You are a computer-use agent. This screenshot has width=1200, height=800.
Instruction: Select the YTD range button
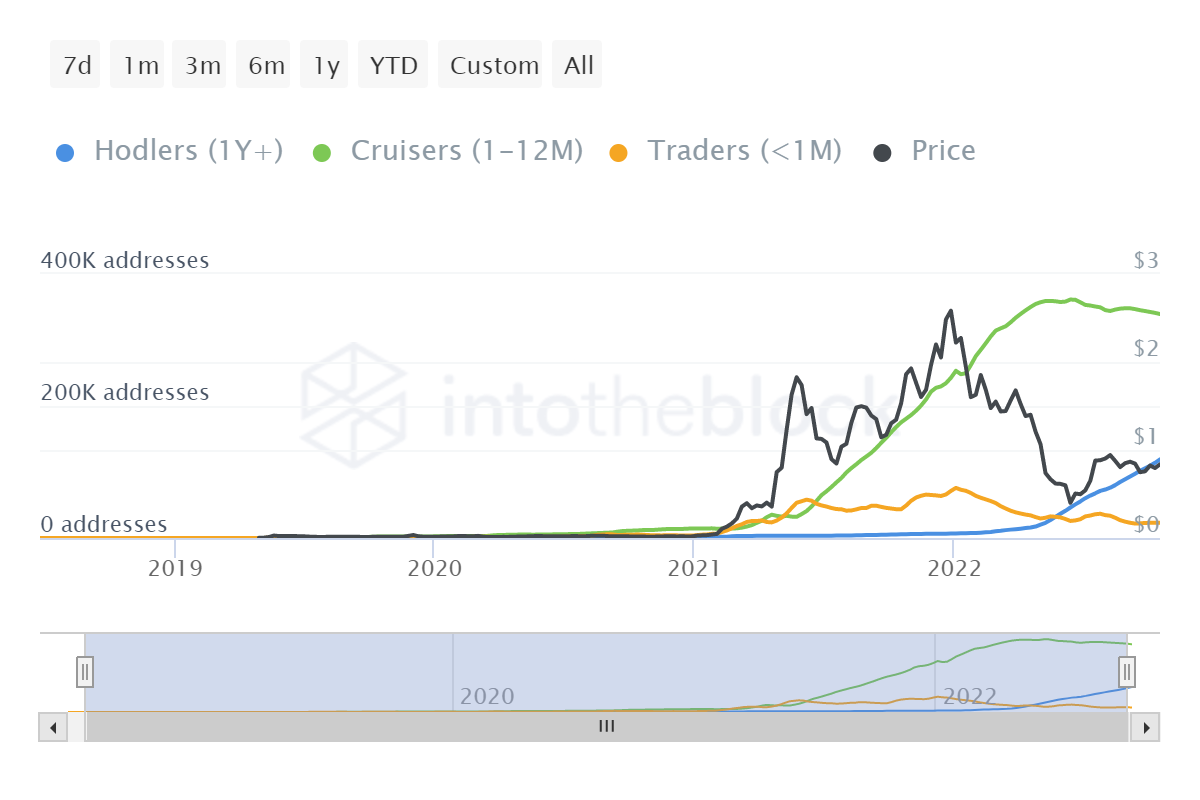(x=393, y=66)
